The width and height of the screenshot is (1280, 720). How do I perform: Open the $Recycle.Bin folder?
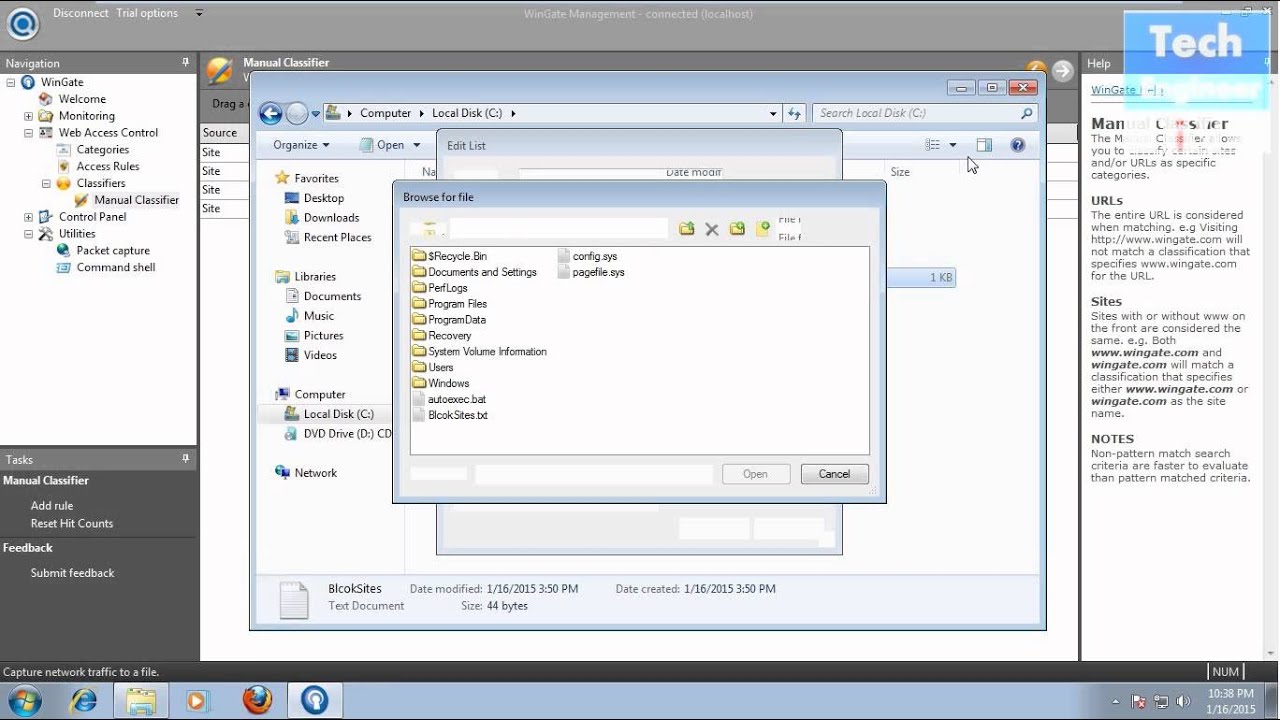[450, 256]
